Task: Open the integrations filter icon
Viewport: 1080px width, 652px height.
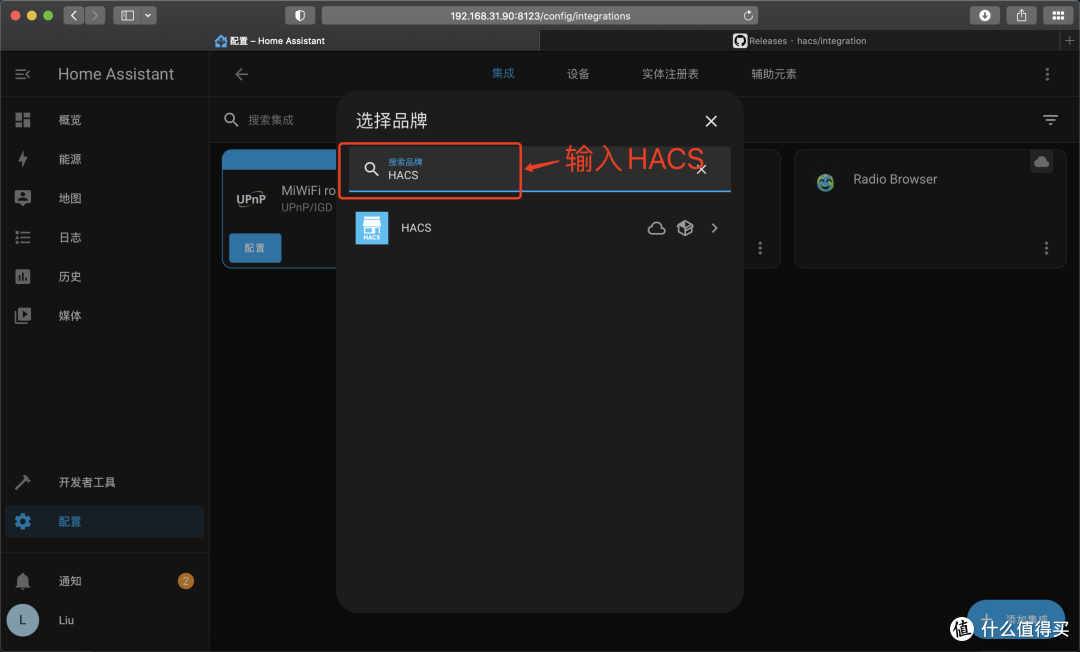Action: [1050, 119]
